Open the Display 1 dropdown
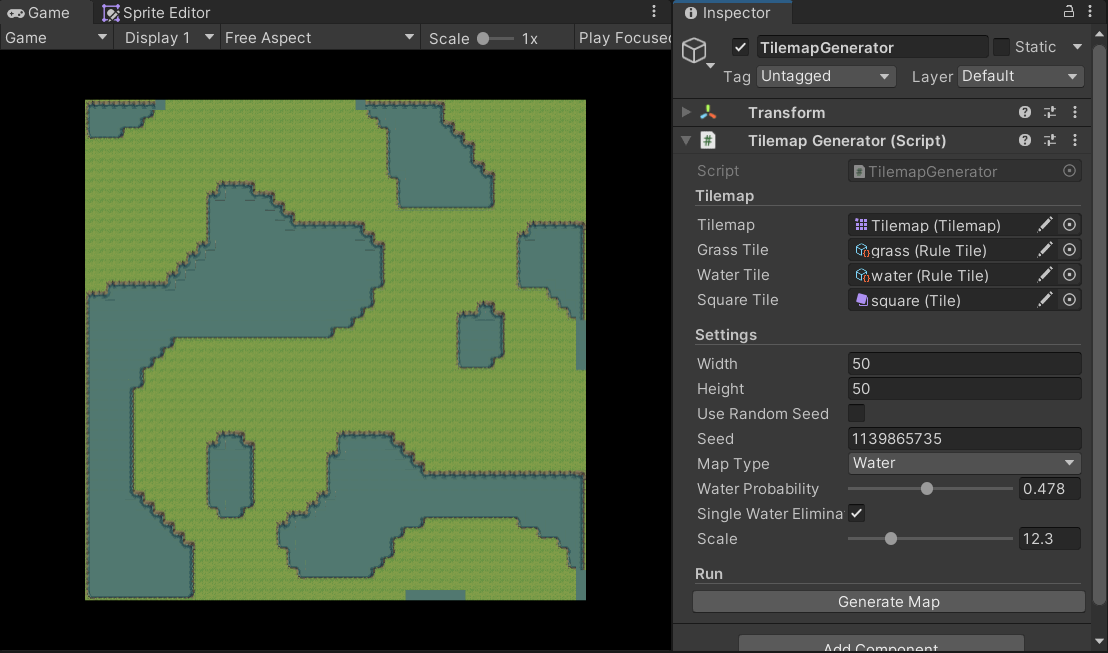 (x=169, y=37)
